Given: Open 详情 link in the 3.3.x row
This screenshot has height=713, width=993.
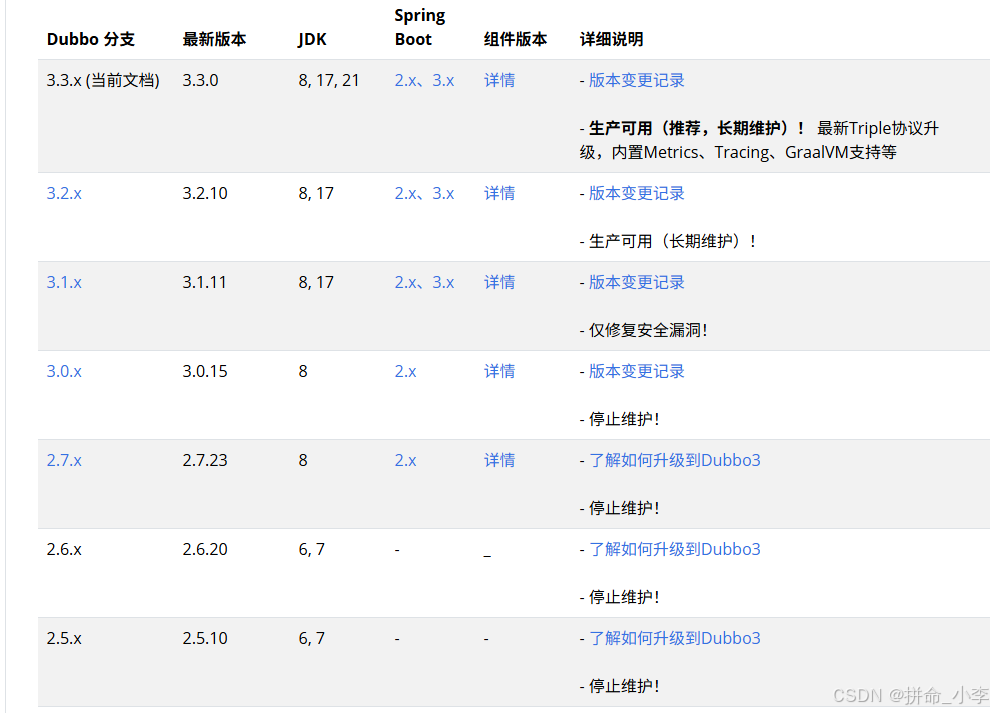Looking at the screenshot, I should coord(500,80).
